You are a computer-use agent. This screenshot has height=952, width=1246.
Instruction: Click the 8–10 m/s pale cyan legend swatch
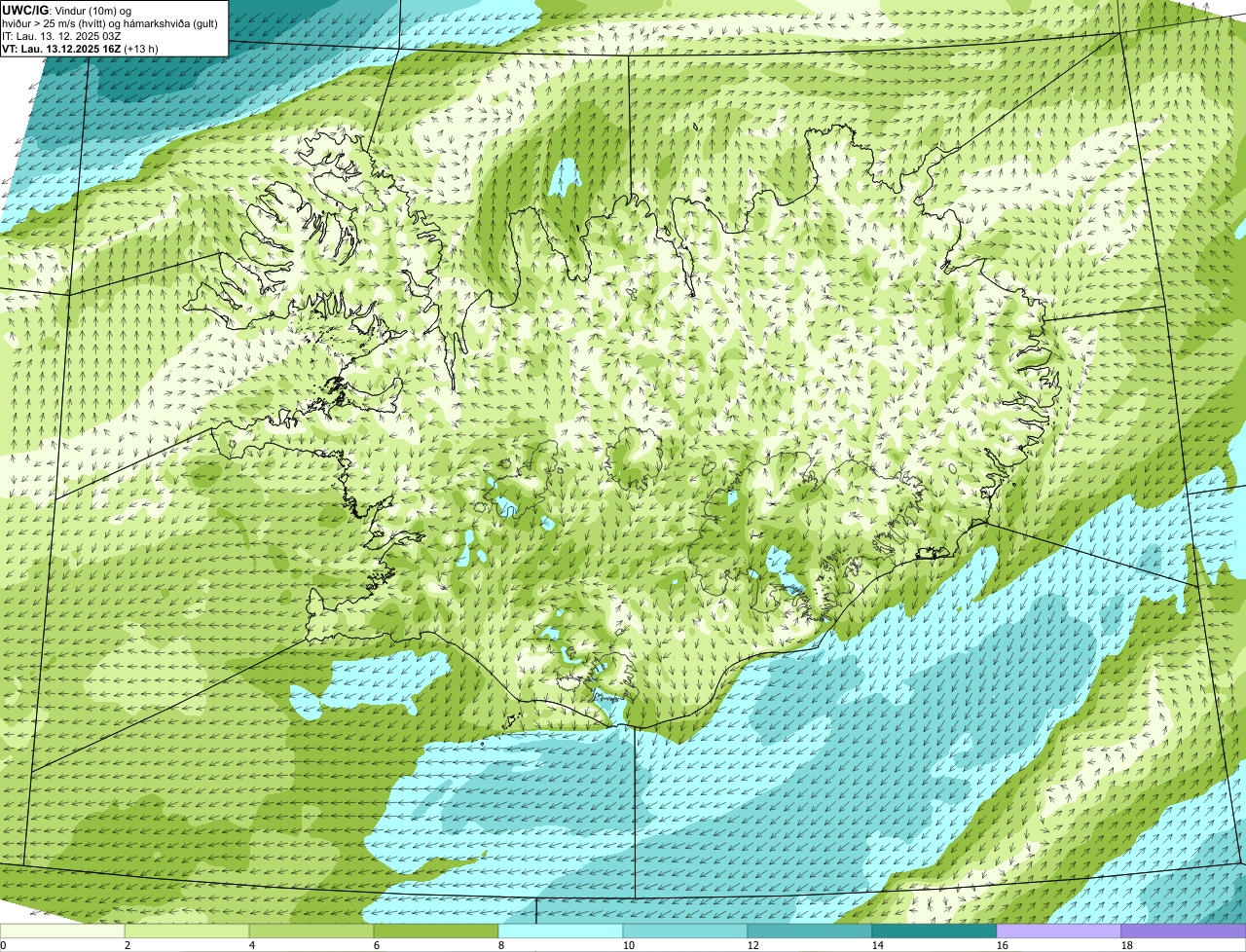pyautogui.click(x=561, y=932)
